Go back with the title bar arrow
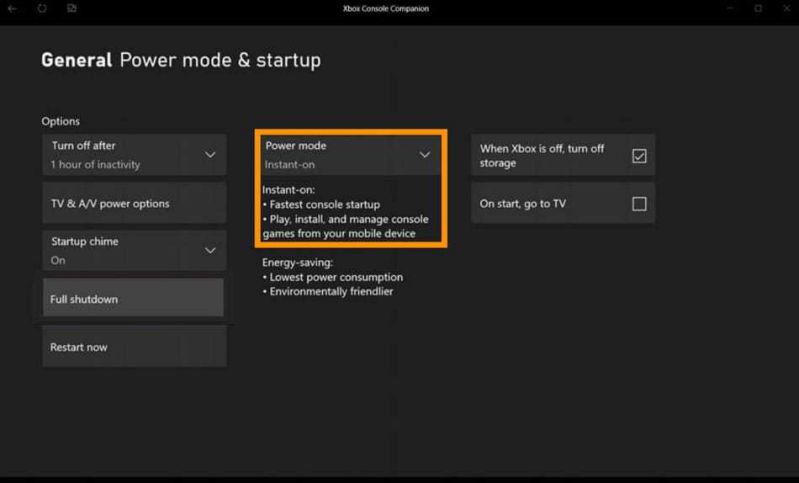 [12, 9]
